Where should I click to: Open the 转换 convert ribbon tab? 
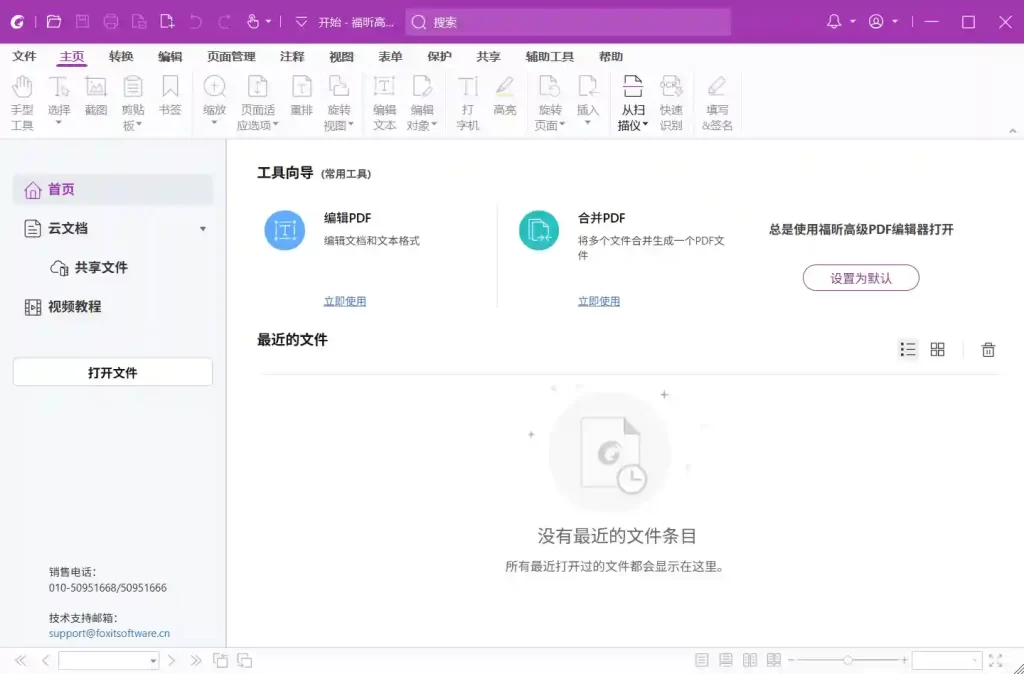click(x=121, y=57)
